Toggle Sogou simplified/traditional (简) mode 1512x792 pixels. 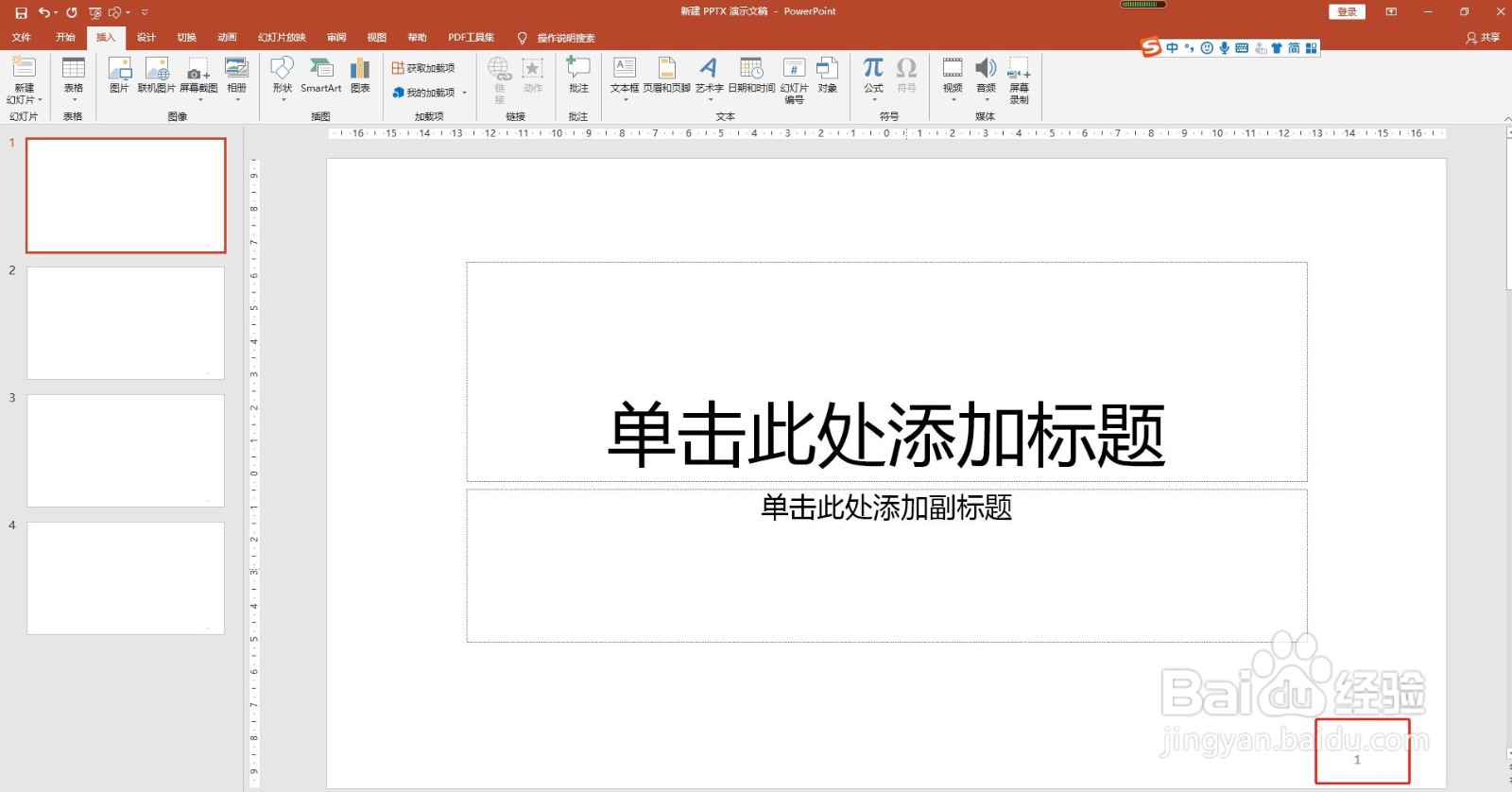pos(1294,48)
